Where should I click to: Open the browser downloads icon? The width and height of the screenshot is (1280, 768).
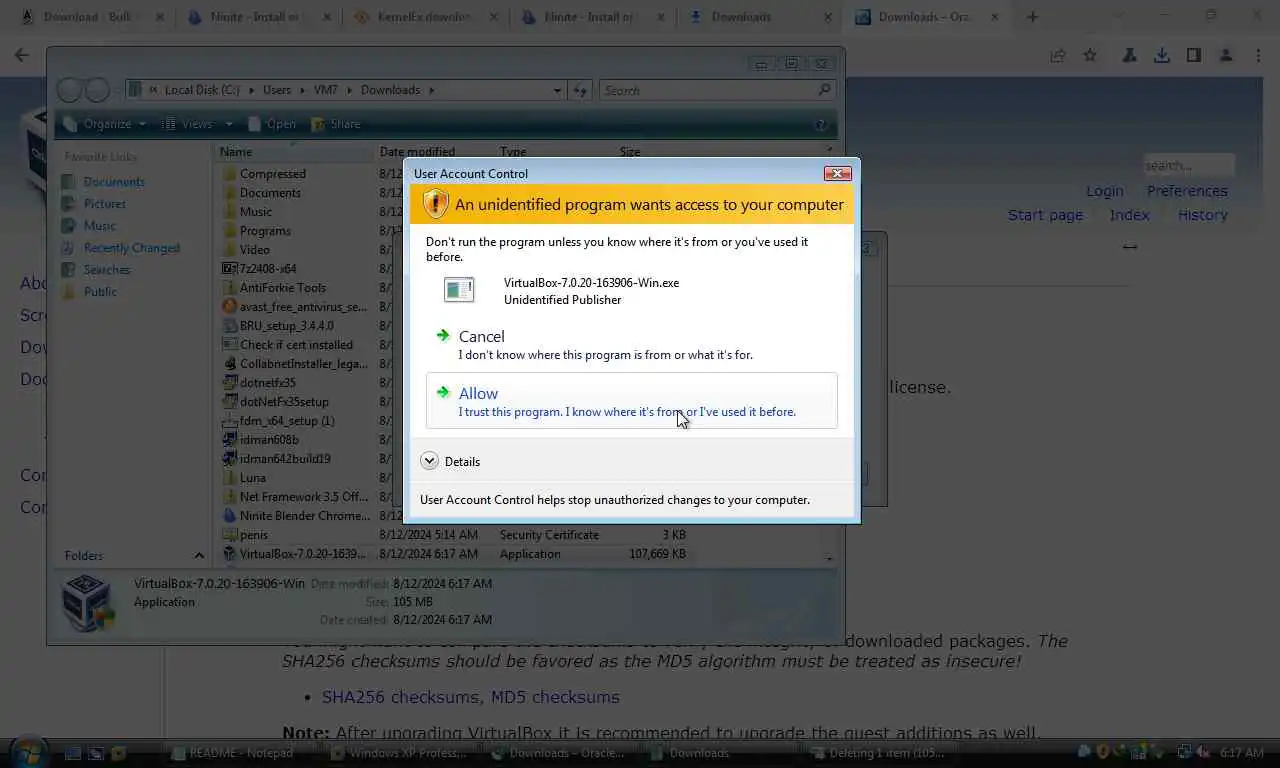pos(1162,56)
